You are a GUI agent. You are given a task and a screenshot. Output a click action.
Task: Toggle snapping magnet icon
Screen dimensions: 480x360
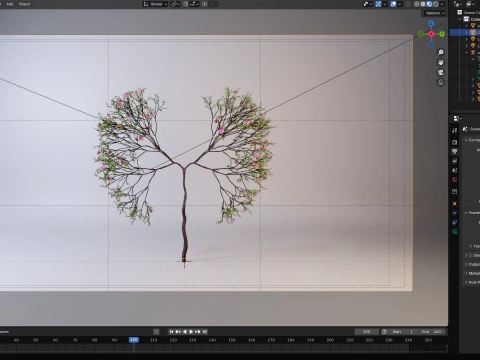(186, 4)
